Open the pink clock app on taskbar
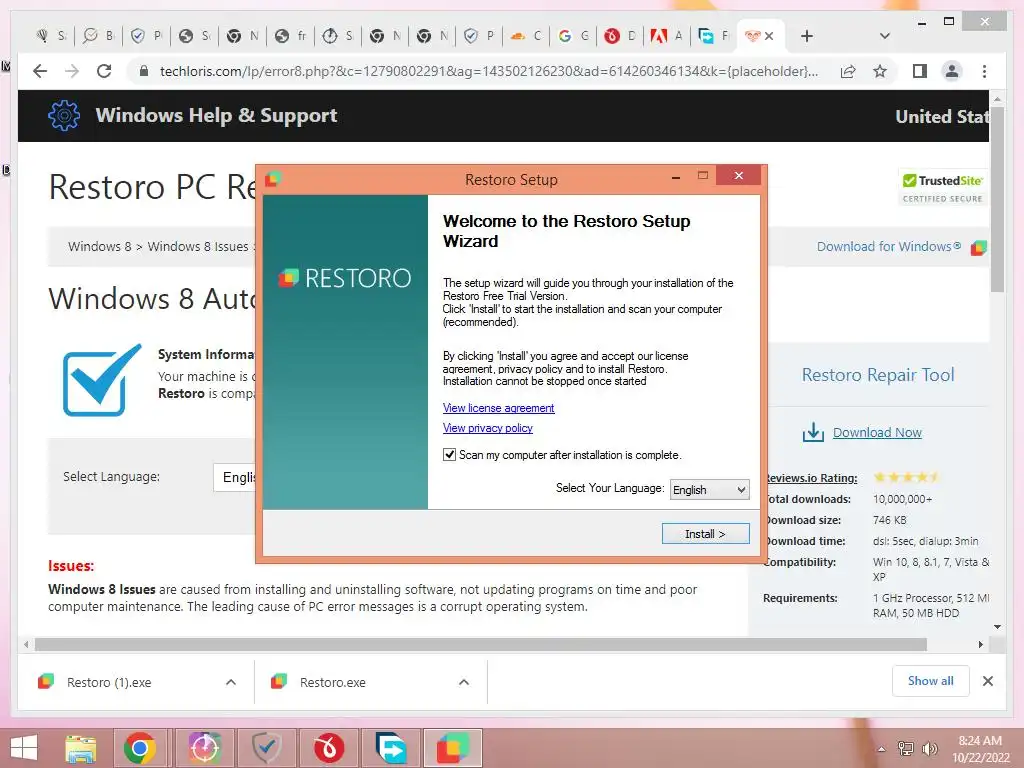The image size is (1024, 768). [204, 748]
